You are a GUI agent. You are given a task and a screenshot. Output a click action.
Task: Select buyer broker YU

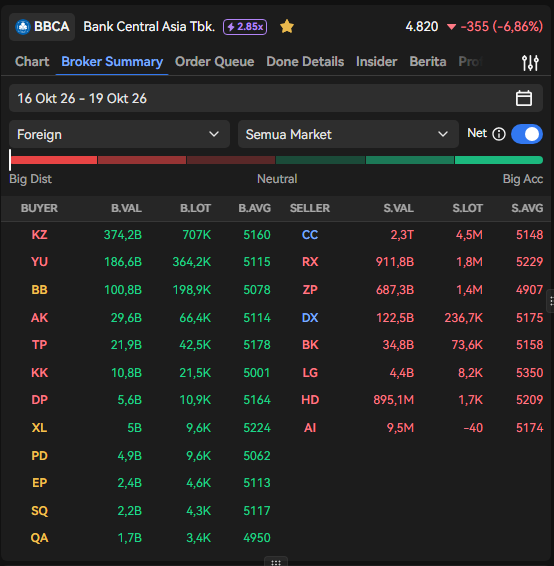tap(39, 262)
